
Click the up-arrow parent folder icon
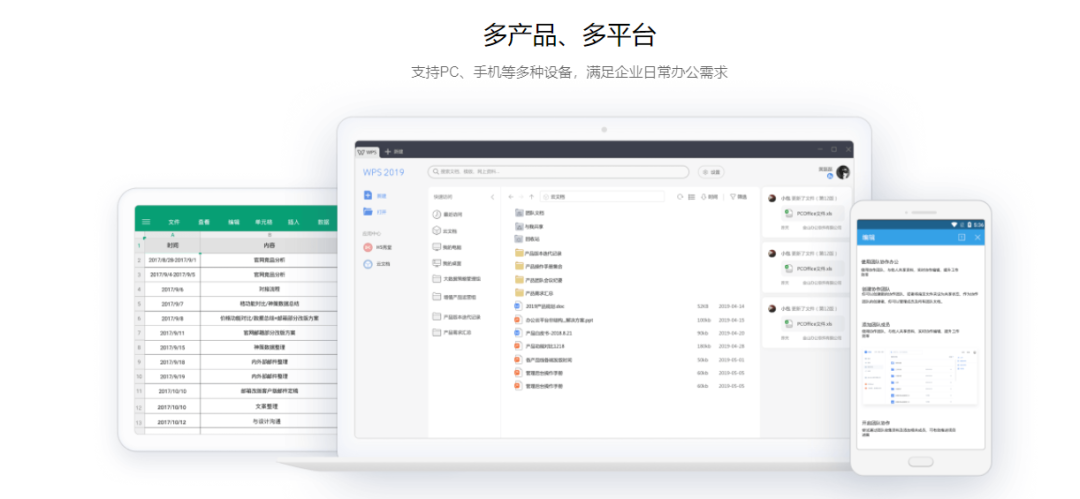[531, 197]
